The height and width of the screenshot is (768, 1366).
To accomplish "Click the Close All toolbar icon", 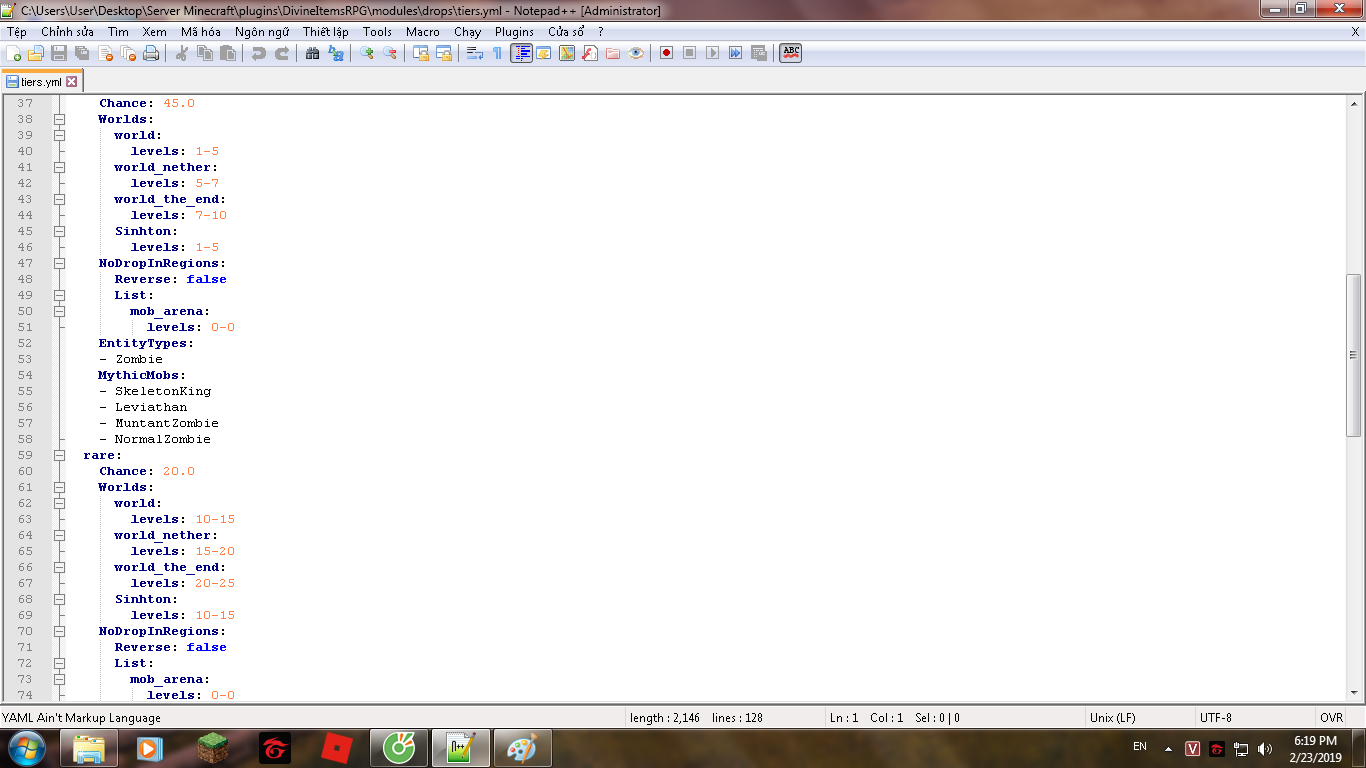I will coord(128,53).
